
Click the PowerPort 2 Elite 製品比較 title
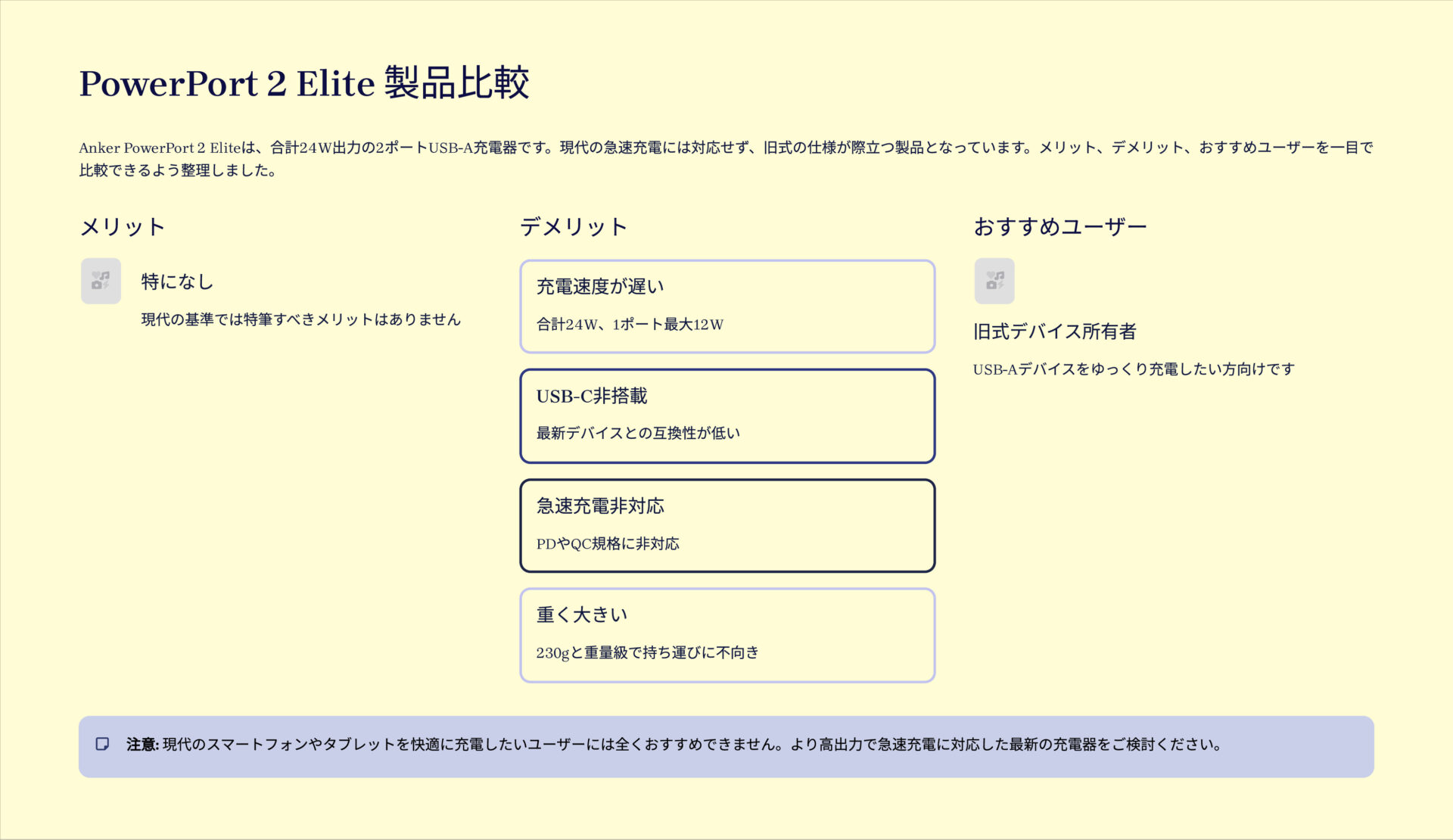pyautogui.click(x=303, y=83)
